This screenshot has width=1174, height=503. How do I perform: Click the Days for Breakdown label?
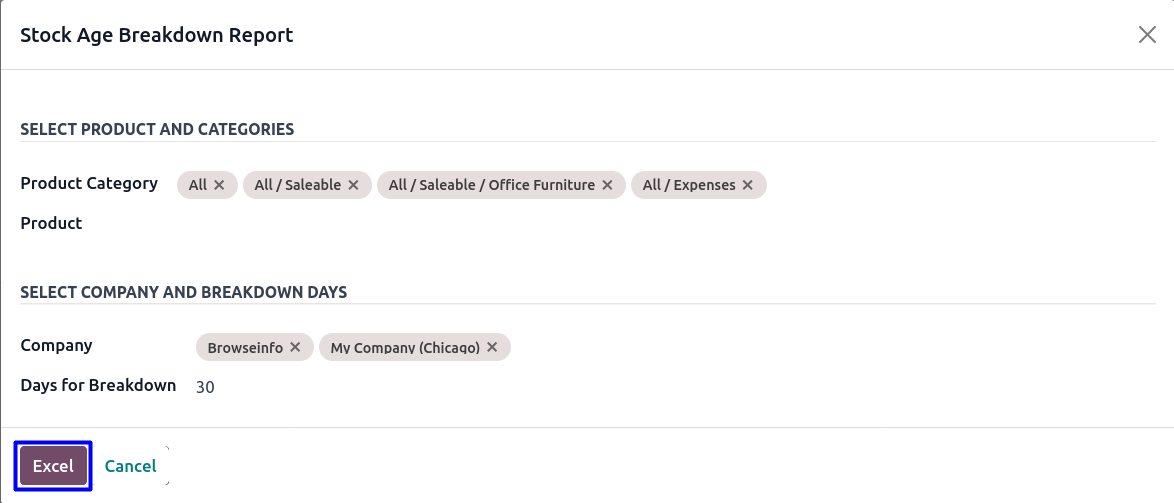pos(98,386)
